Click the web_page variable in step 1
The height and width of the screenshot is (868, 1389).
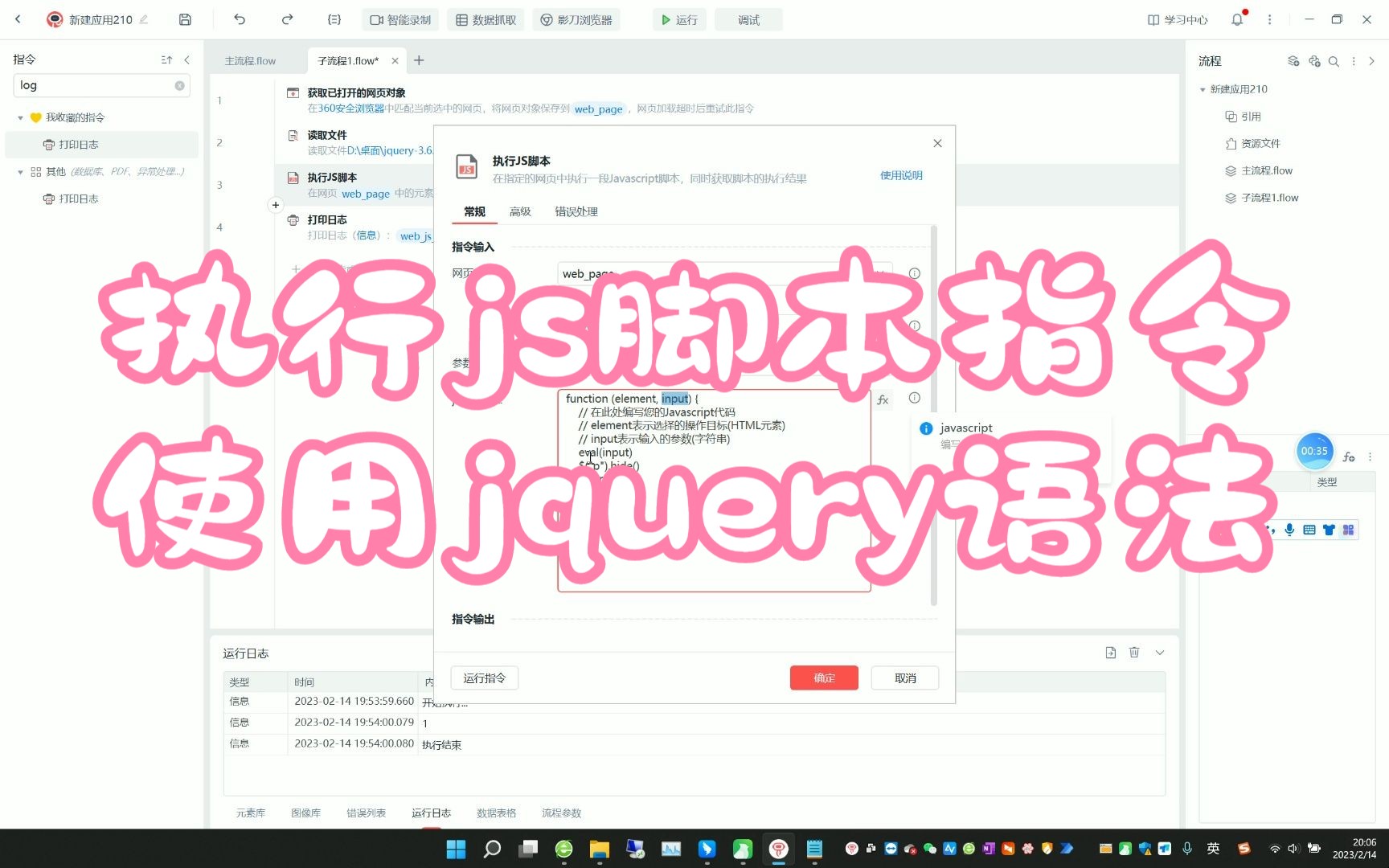click(599, 108)
